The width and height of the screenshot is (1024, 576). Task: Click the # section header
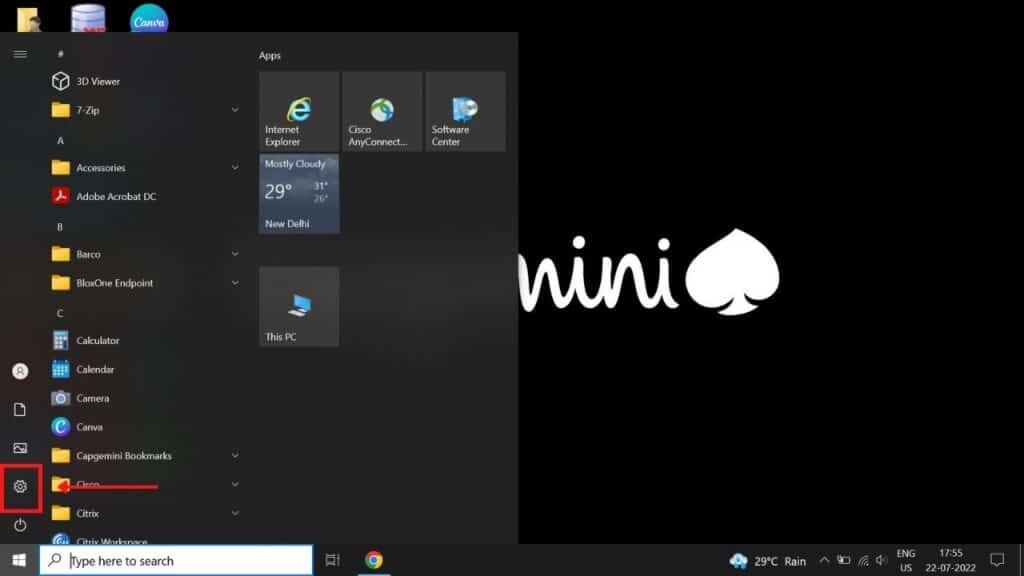click(60, 54)
